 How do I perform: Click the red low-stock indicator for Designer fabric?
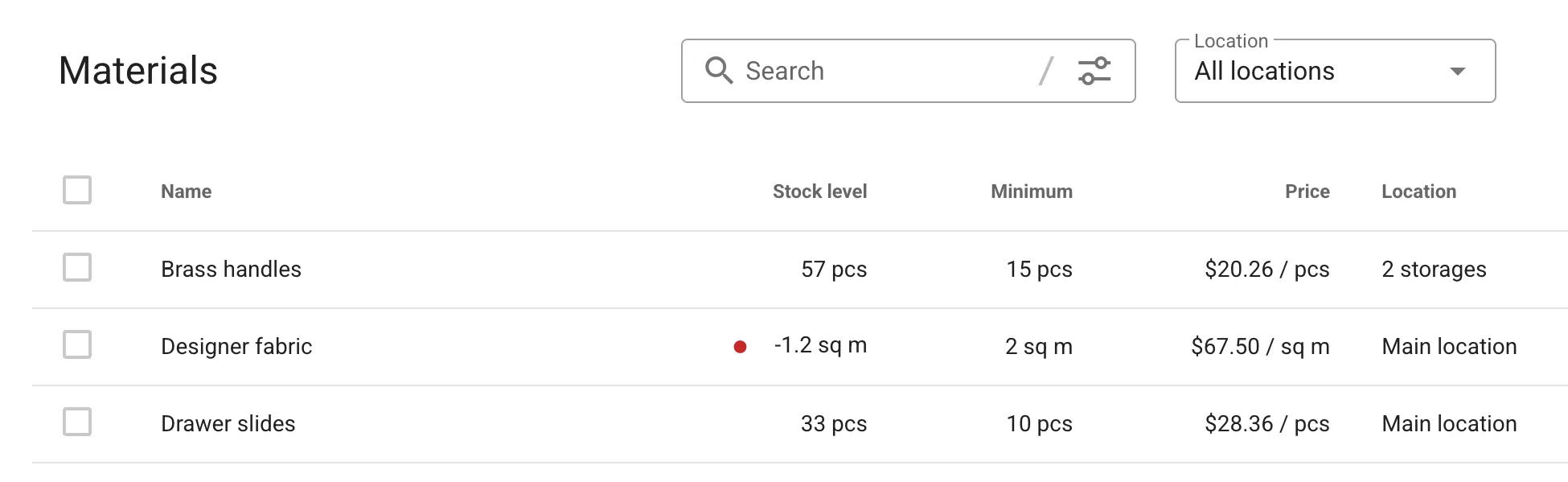point(739,346)
